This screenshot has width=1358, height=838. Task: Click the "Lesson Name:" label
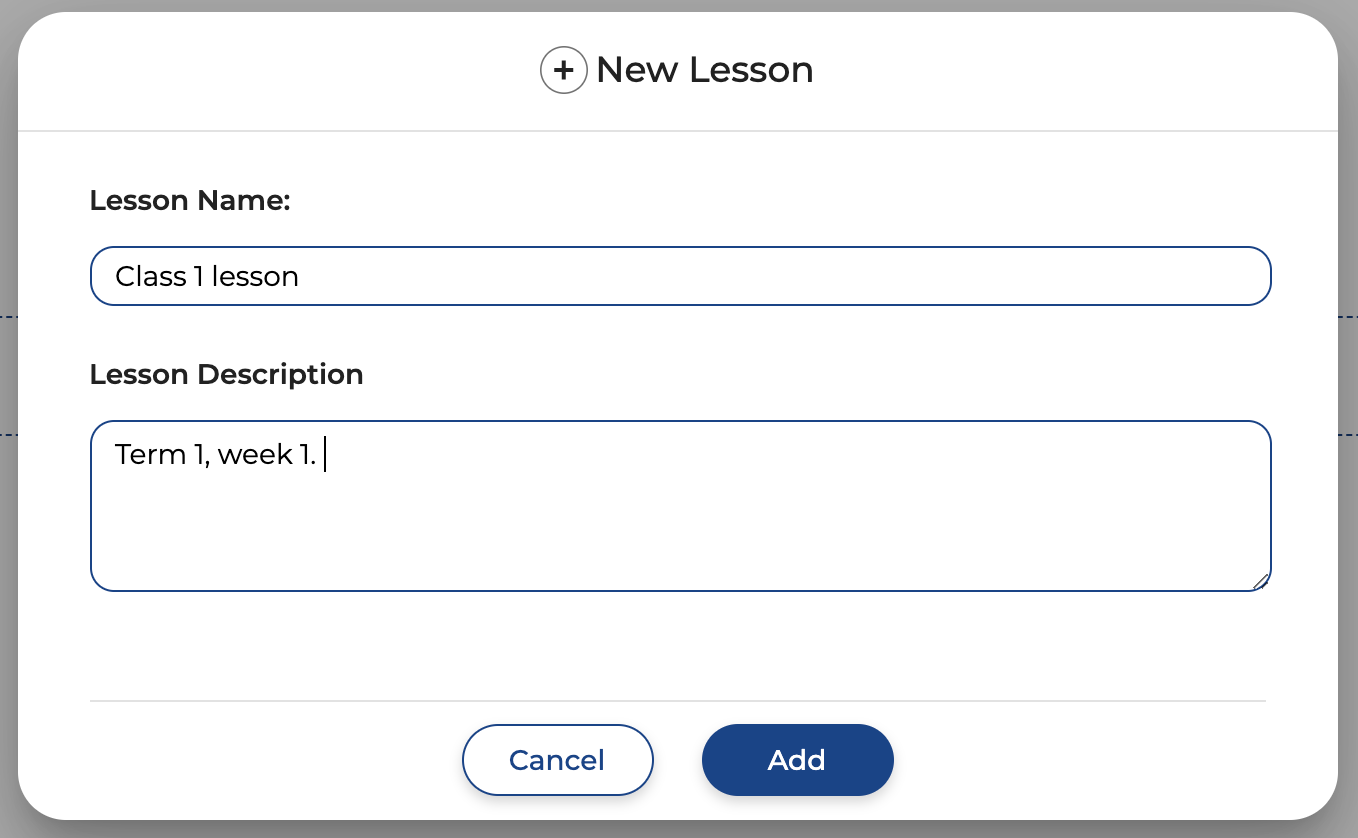tap(190, 201)
